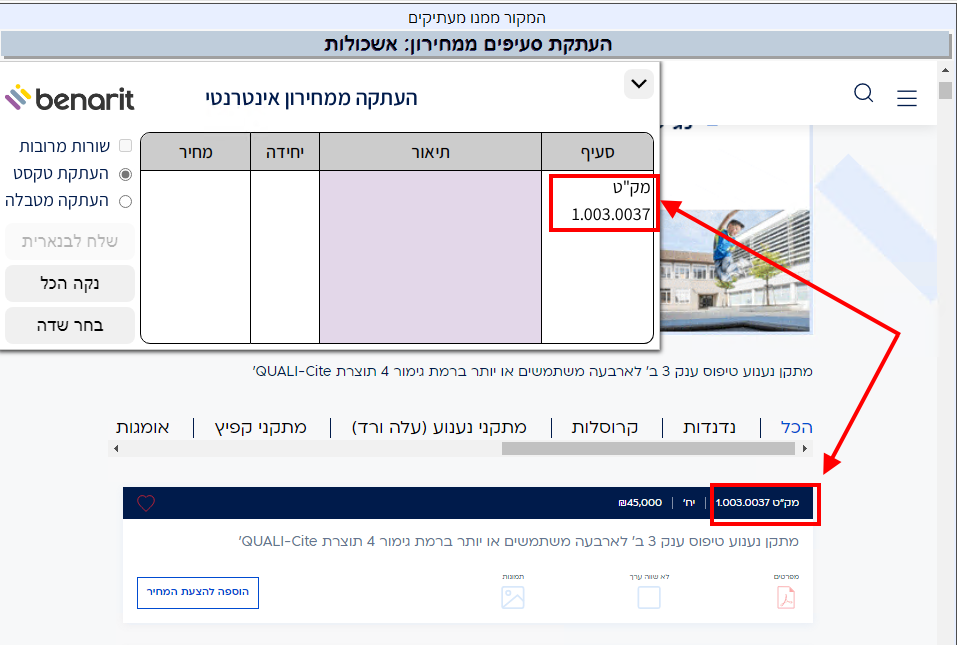Click the purple תיאור description cell

pyautogui.click(x=430, y=256)
